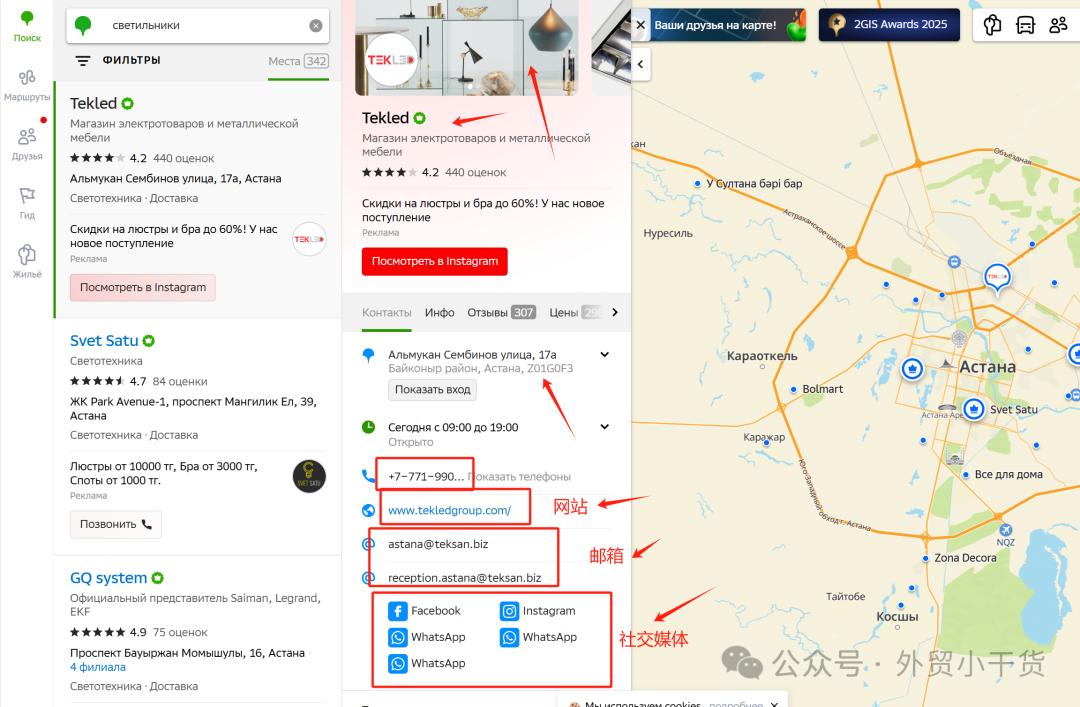The image size is (1080, 707).
Task: Open Tekled listing title in results
Action: coord(94,103)
